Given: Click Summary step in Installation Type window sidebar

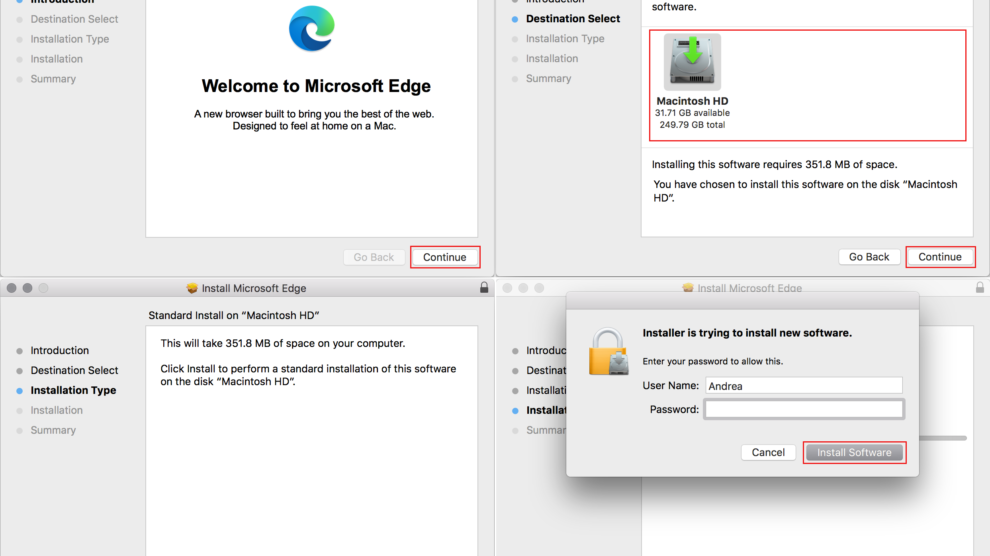Looking at the screenshot, I should 53,430.
